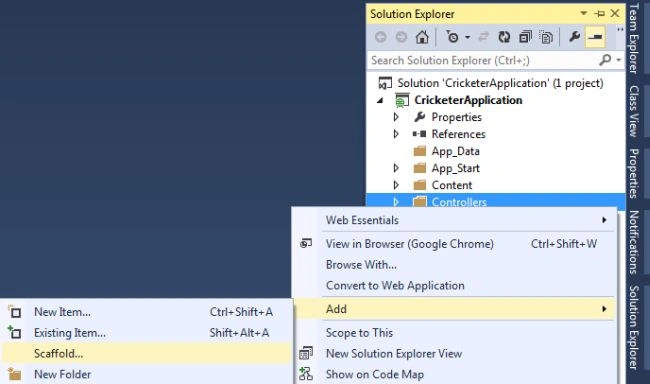The height and width of the screenshot is (384, 650).
Task: Refresh the Solution Explorer
Action: point(504,37)
